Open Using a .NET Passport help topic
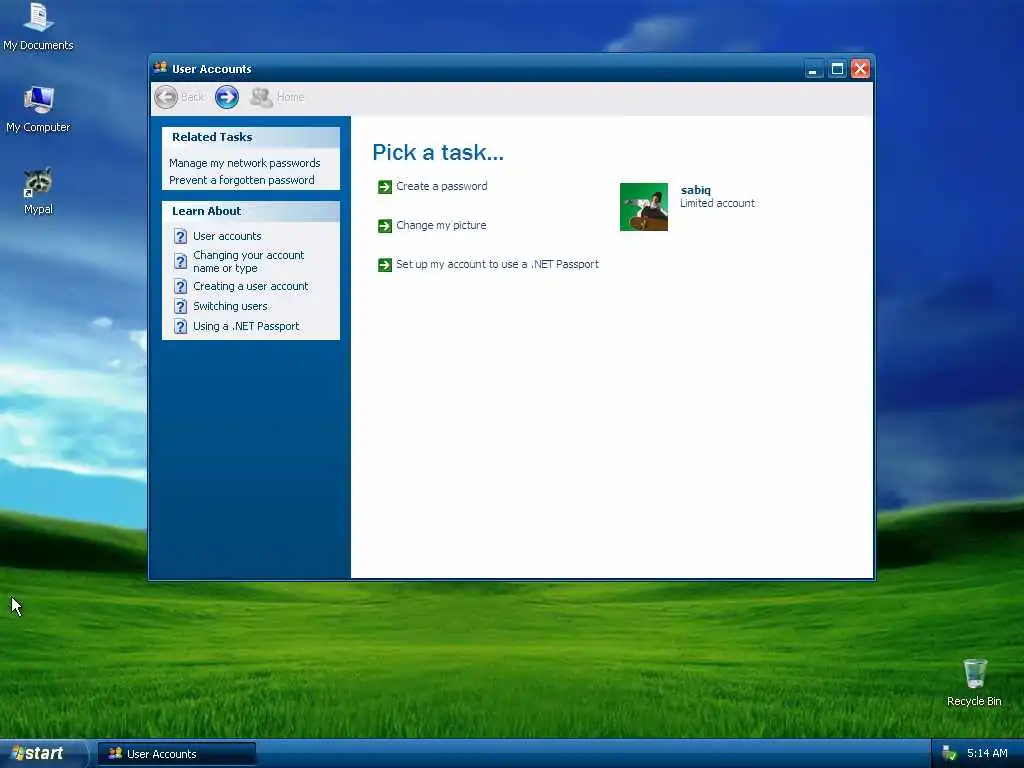1024x768 pixels. 246,327
